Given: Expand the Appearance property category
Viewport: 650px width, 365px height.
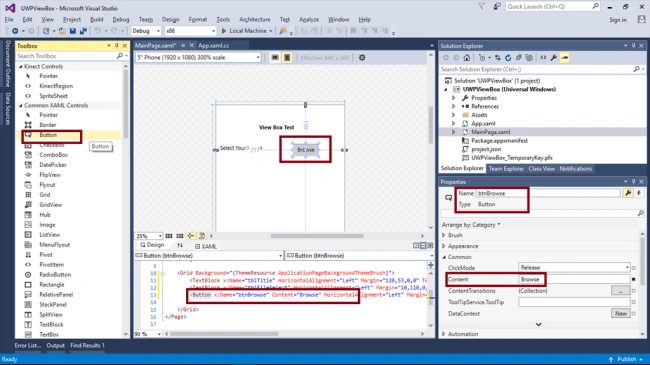Looking at the screenshot, I should tap(444, 246).
